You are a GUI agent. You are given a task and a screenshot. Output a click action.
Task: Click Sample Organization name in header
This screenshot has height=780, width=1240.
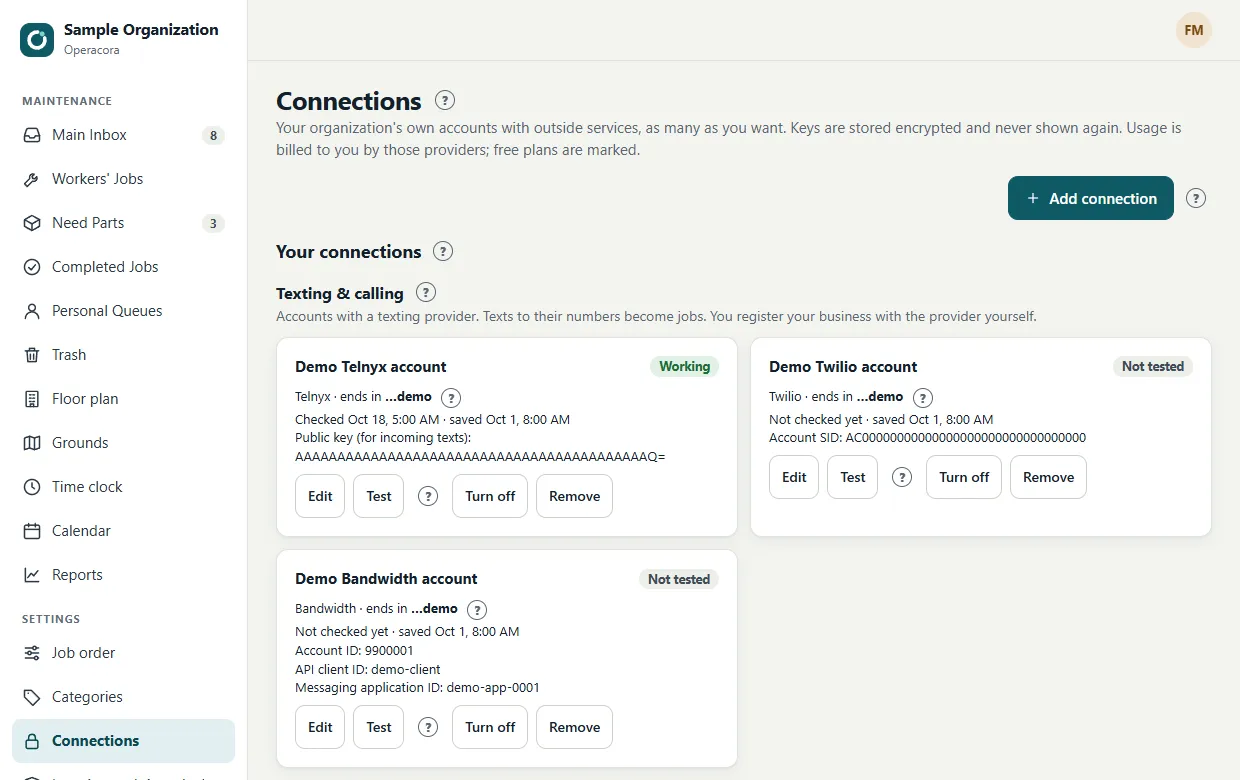[x=141, y=30]
